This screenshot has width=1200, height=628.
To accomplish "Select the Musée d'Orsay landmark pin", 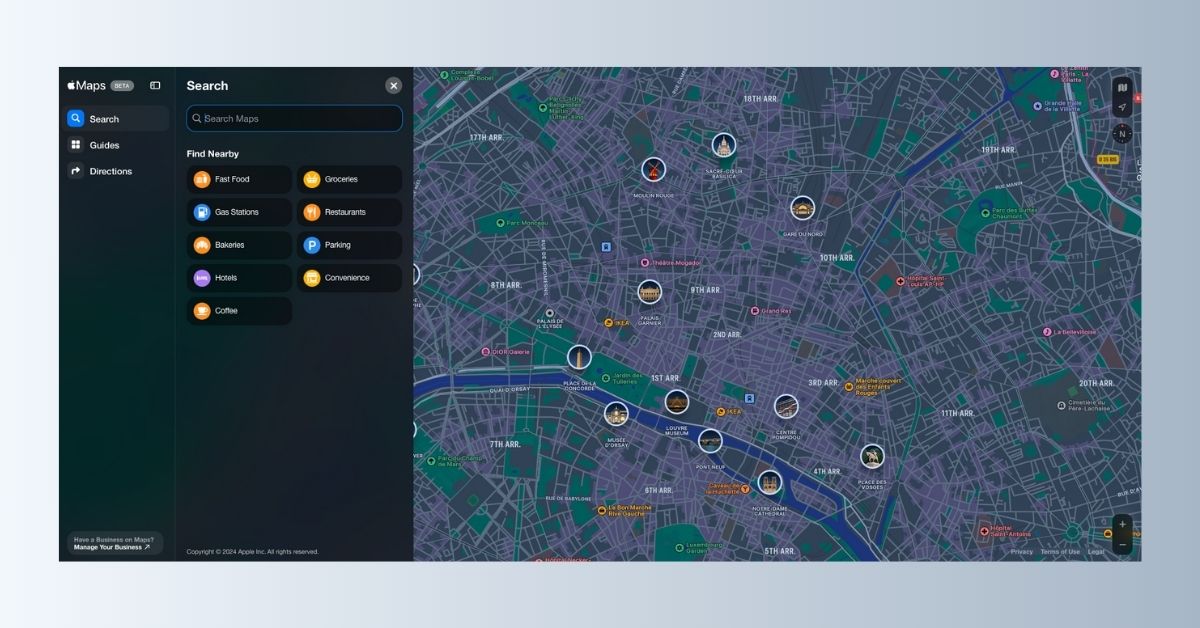I will pos(616,414).
